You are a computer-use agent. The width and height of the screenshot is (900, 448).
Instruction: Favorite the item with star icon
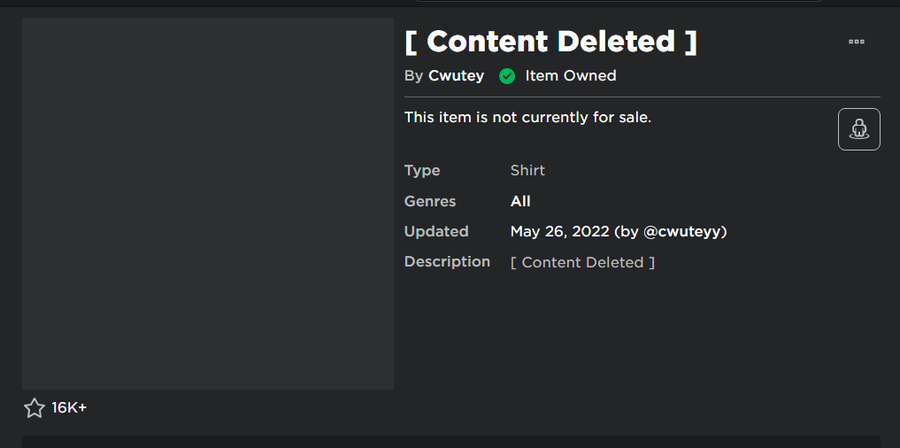[x=34, y=408]
